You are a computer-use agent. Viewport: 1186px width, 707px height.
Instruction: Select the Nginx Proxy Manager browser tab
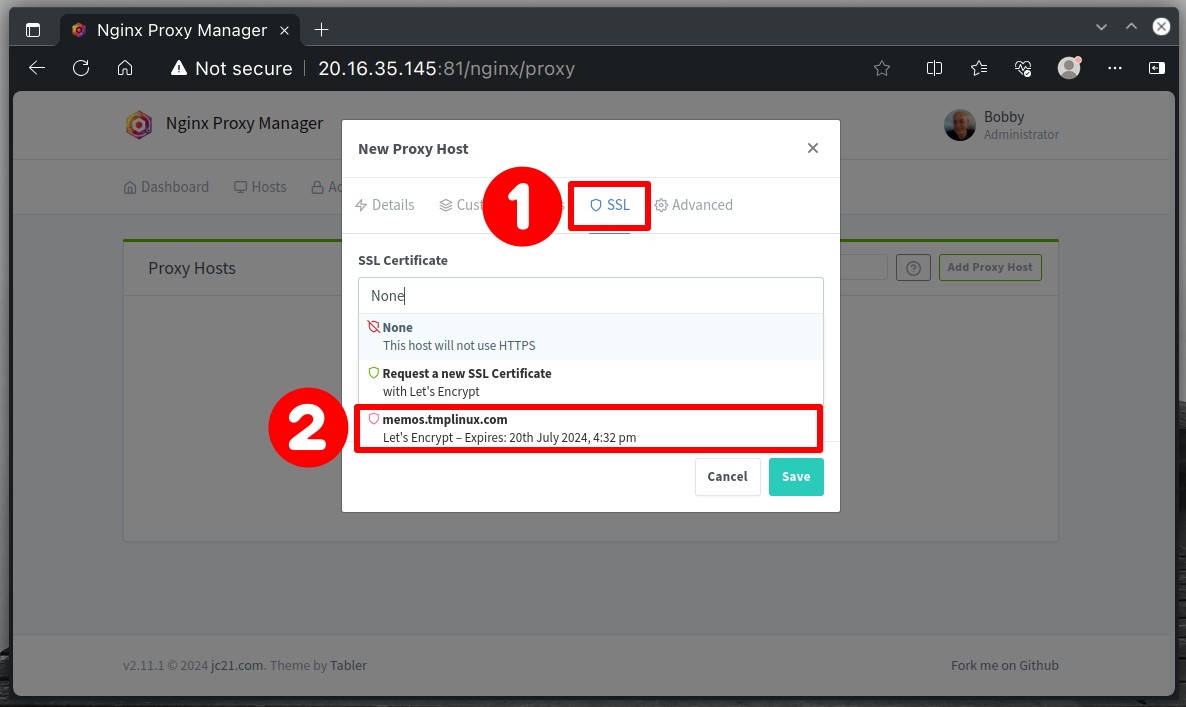[180, 30]
